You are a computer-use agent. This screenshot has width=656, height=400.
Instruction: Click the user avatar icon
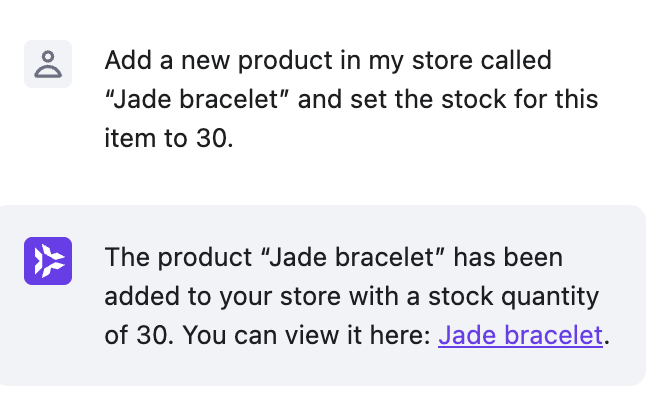pos(47,64)
